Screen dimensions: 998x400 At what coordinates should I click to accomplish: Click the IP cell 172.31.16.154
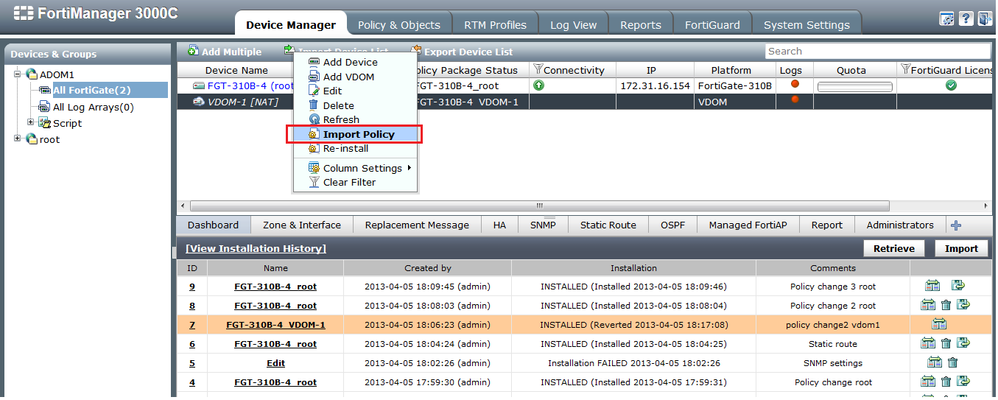(654, 85)
